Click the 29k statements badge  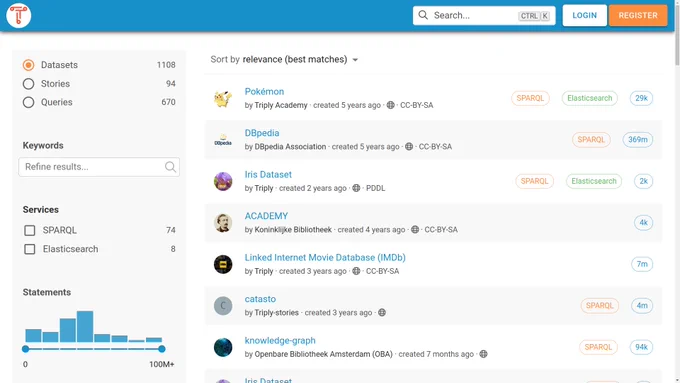pyautogui.click(x=641, y=98)
